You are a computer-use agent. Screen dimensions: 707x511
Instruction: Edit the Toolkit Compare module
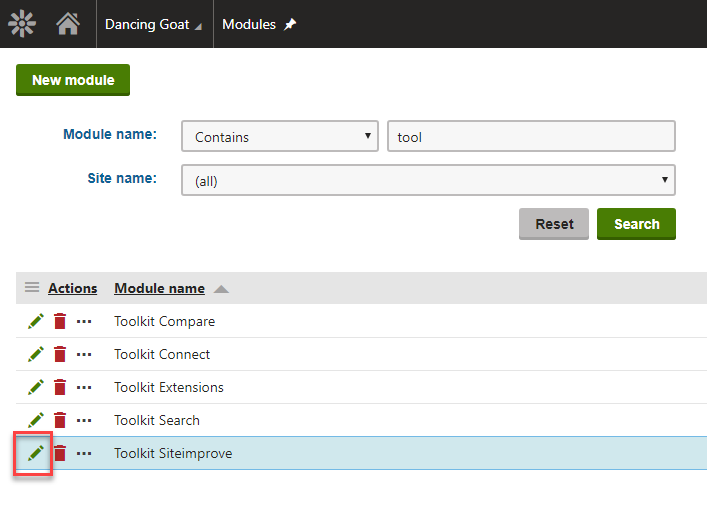click(35, 321)
